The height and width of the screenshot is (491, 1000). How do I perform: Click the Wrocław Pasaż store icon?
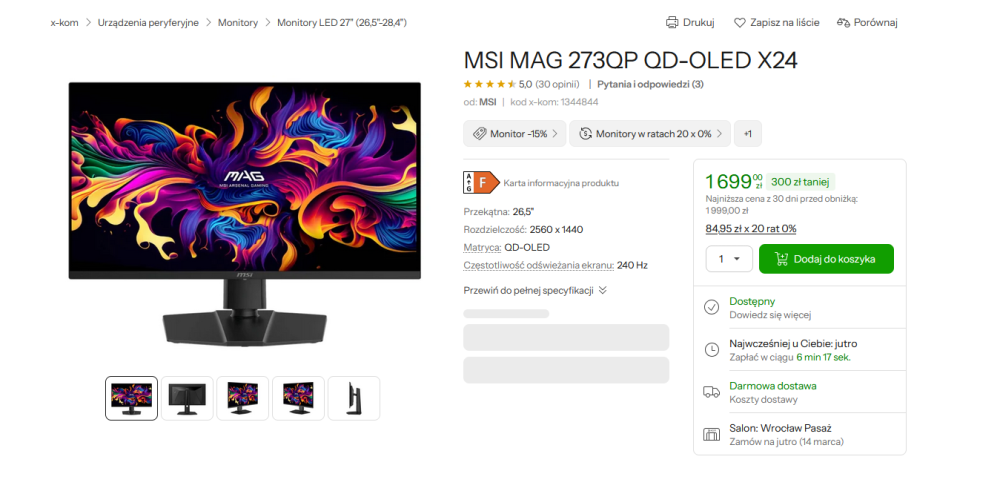[x=711, y=434]
